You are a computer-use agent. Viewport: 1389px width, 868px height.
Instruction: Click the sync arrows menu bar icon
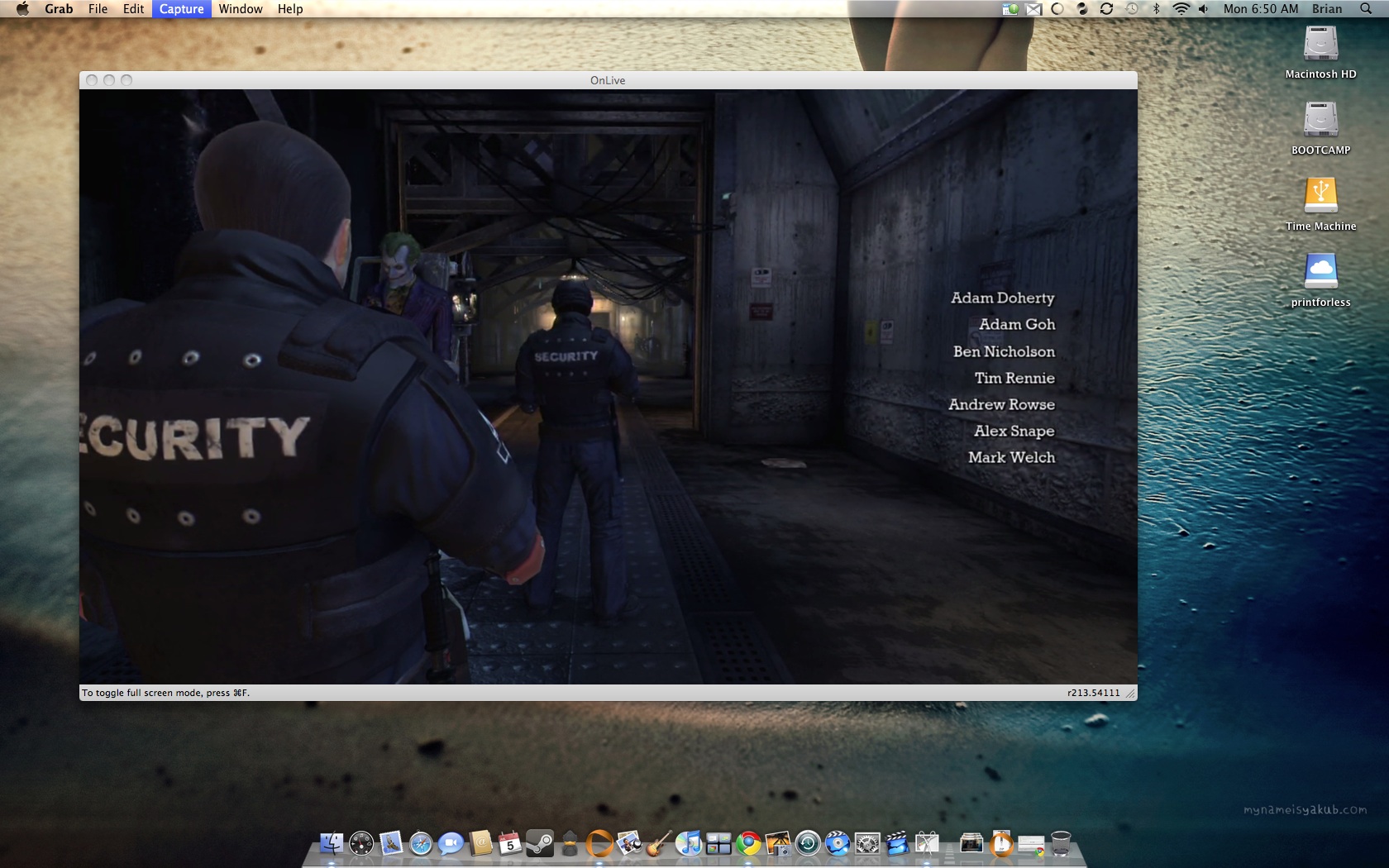[1106, 9]
